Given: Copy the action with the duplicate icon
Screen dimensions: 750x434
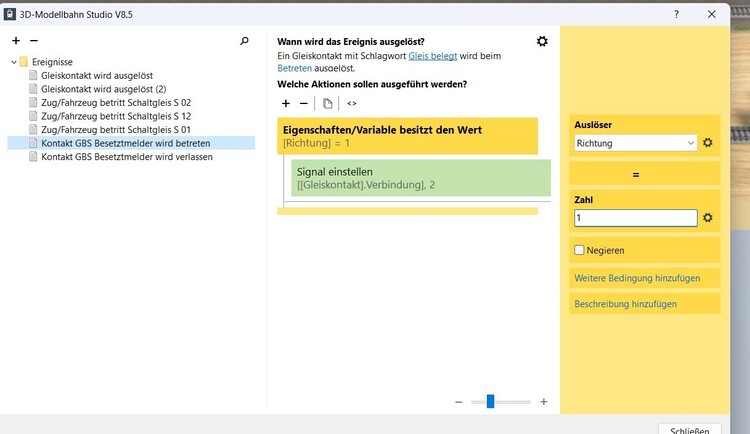Looking at the screenshot, I should point(327,103).
